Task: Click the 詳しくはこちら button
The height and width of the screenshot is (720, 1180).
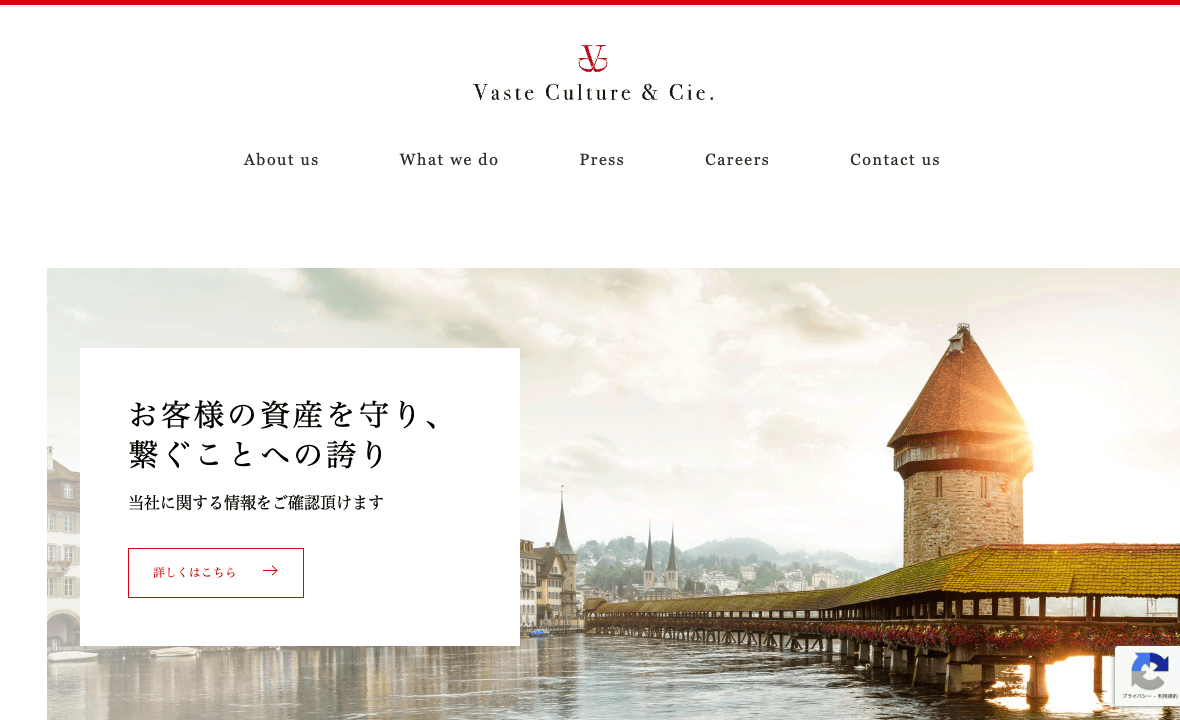Action: click(216, 573)
